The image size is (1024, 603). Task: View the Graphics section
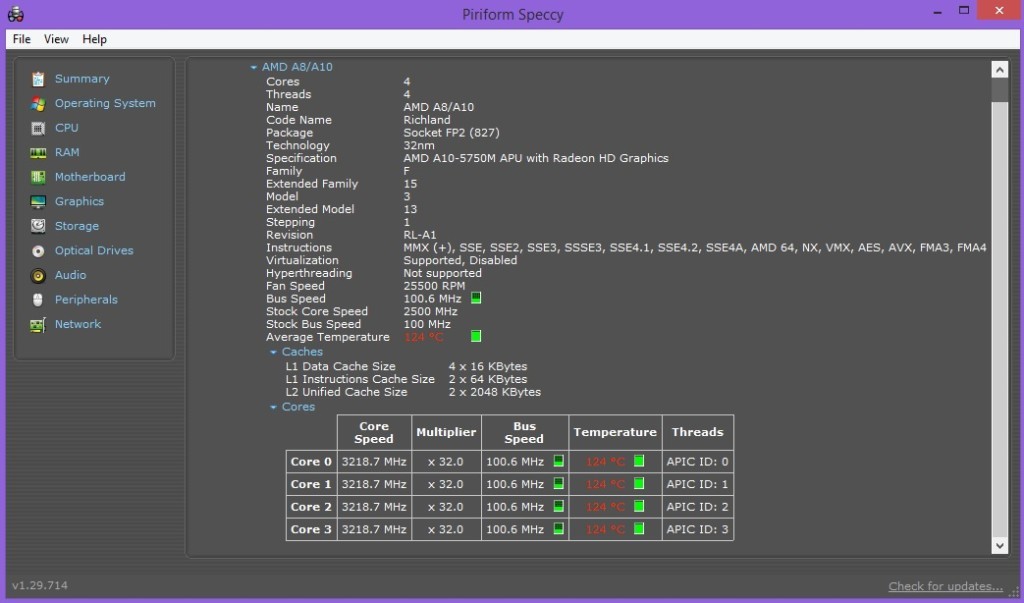point(79,201)
